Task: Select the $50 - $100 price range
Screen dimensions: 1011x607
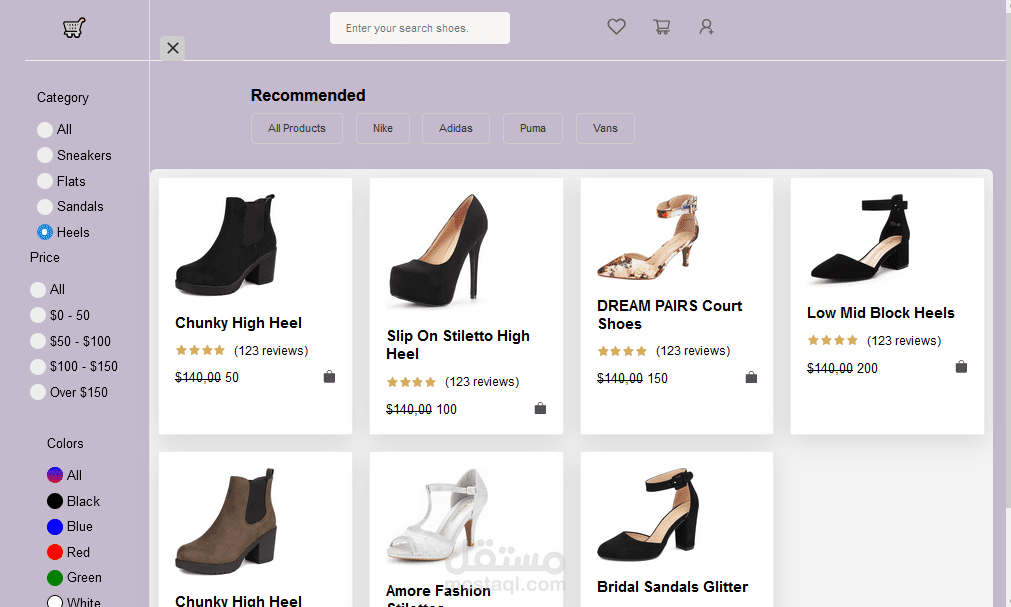Action: (38, 341)
